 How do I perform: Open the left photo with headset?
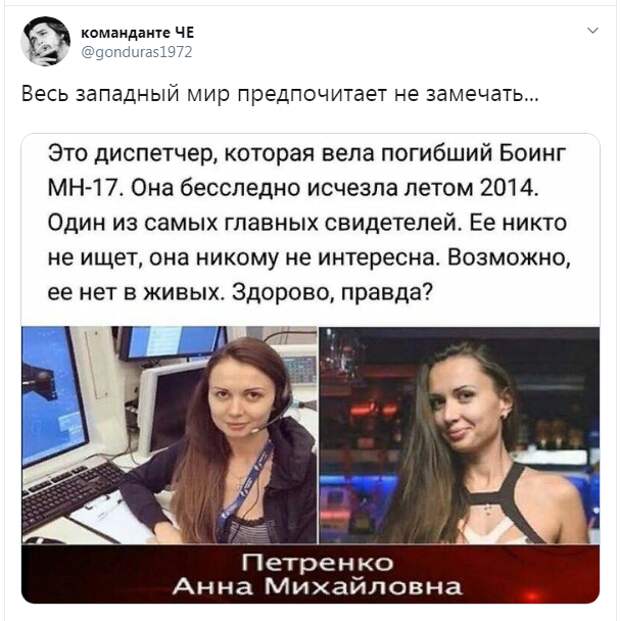click(169, 434)
